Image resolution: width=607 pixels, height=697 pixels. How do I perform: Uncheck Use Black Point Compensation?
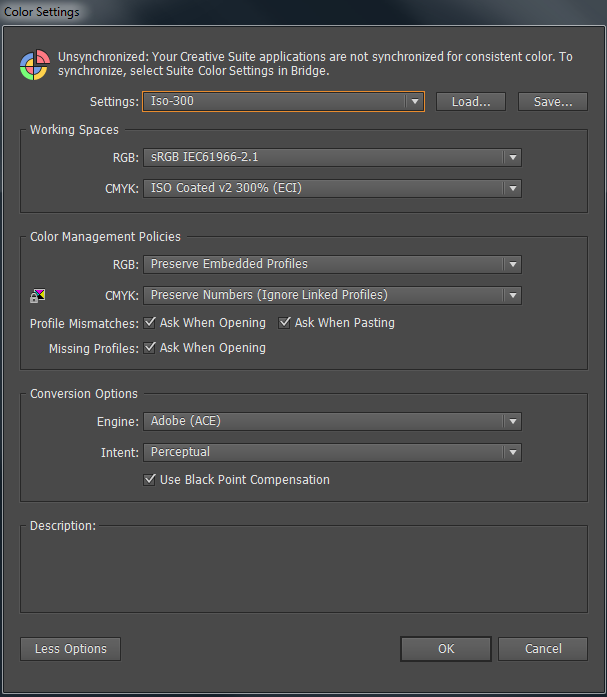coord(151,480)
